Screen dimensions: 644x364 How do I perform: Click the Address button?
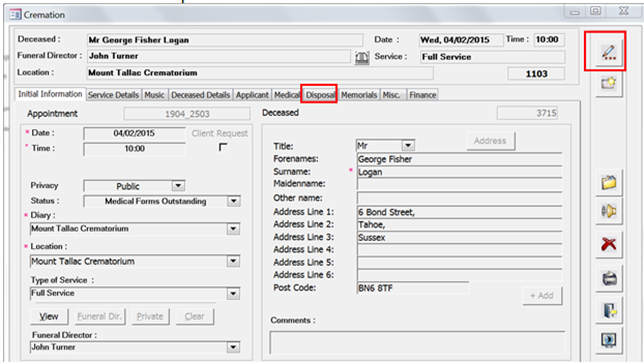coord(490,141)
